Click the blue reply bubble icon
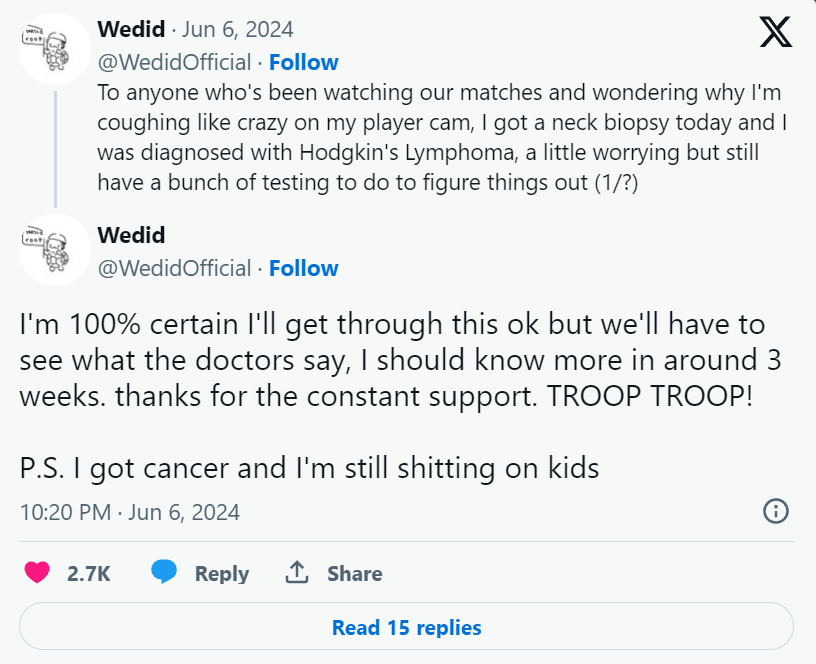816x664 pixels. (164, 573)
